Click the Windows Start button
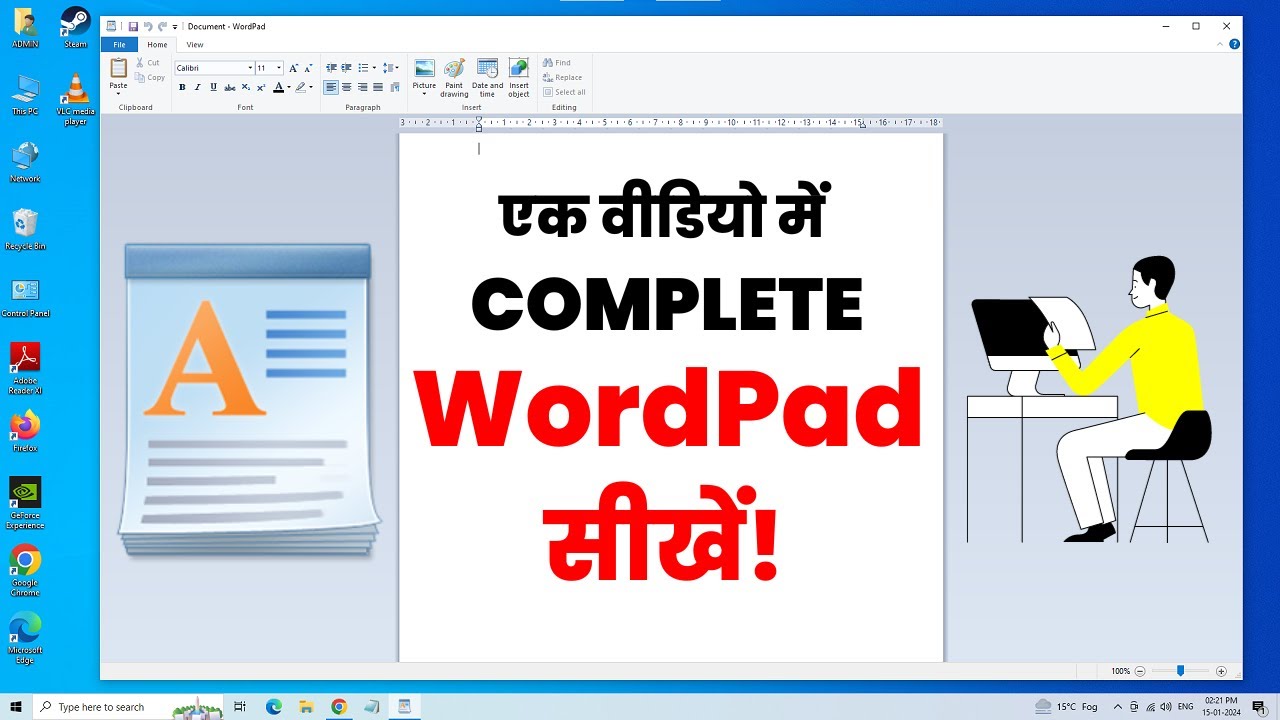Viewport: 1280px width, 720px height. [x=16, y=706]
